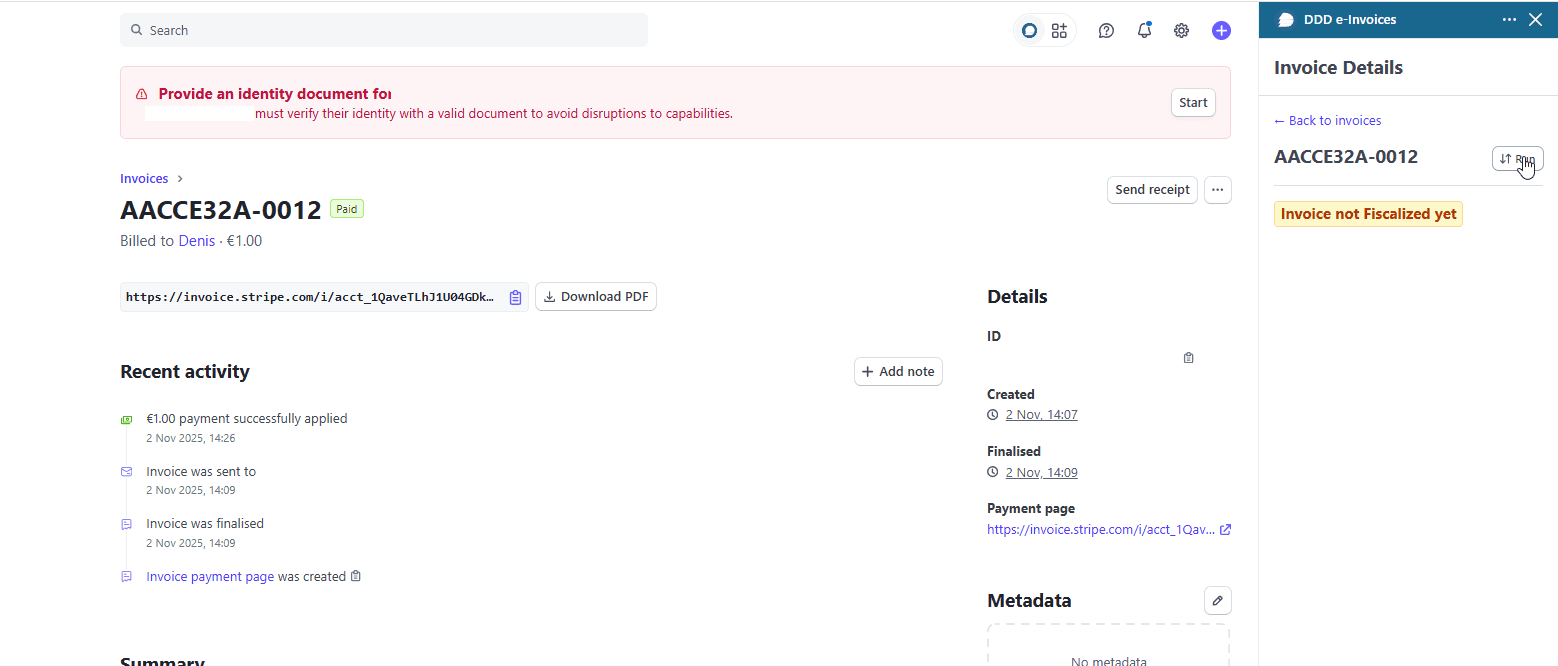This screenshot has width=1558, height=666.
Task: Click Run in the Invoice Details panel
Action: click(x=1517, y=158)
